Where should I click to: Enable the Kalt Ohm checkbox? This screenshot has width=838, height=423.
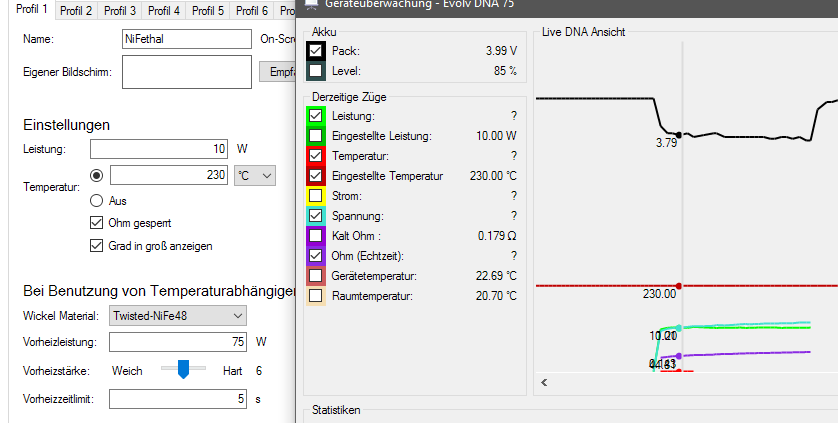pos(316,236)
